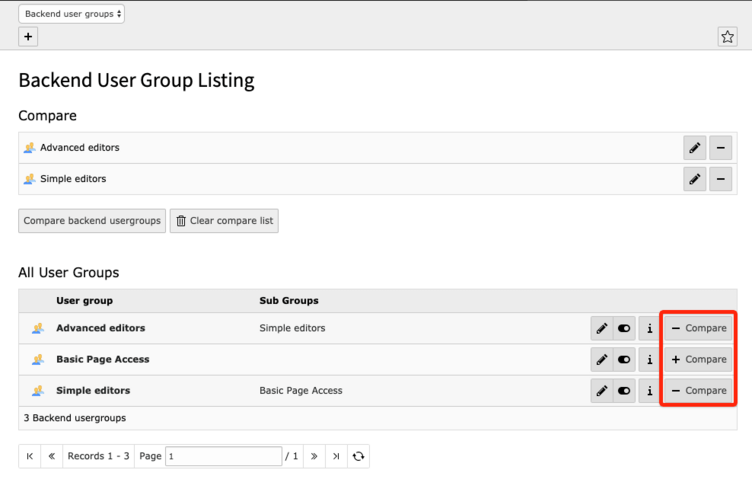The height and width of the screenshot is (489, 752).
Task: Edit Simple editors in the Compare list
Action: (x=694, y=179)
